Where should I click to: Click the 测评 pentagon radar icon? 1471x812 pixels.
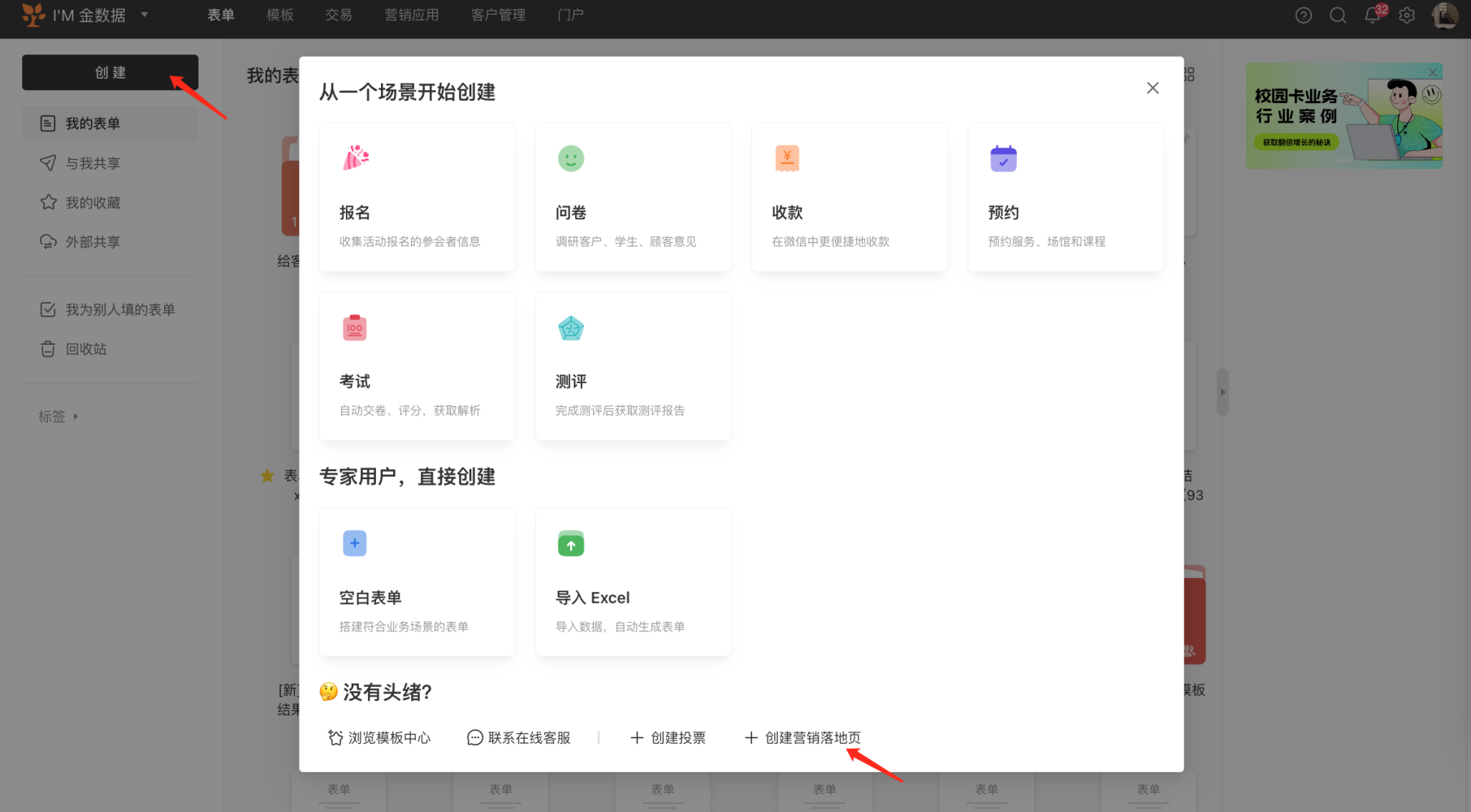(x=571, y=328)
